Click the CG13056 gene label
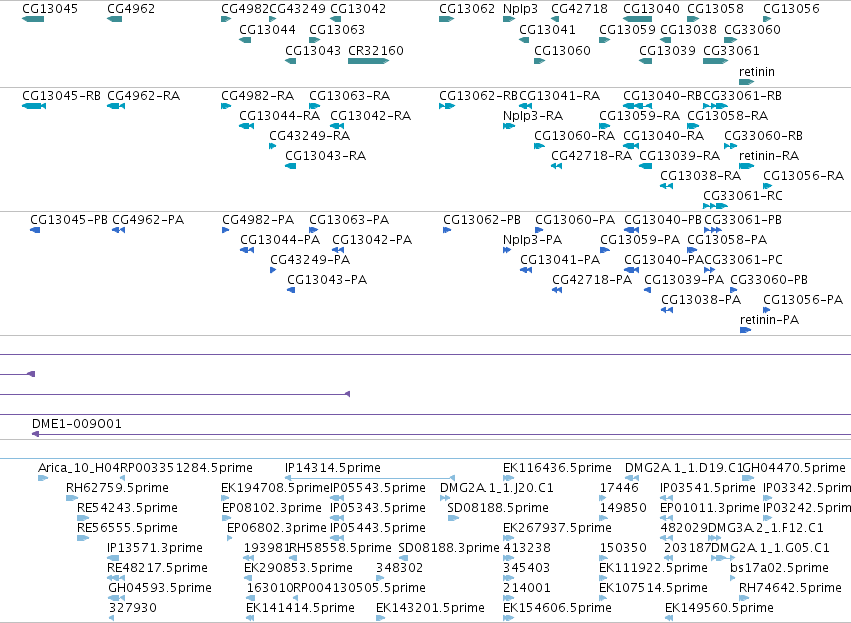This screenshot has width=851, height=623. point(791,9)
